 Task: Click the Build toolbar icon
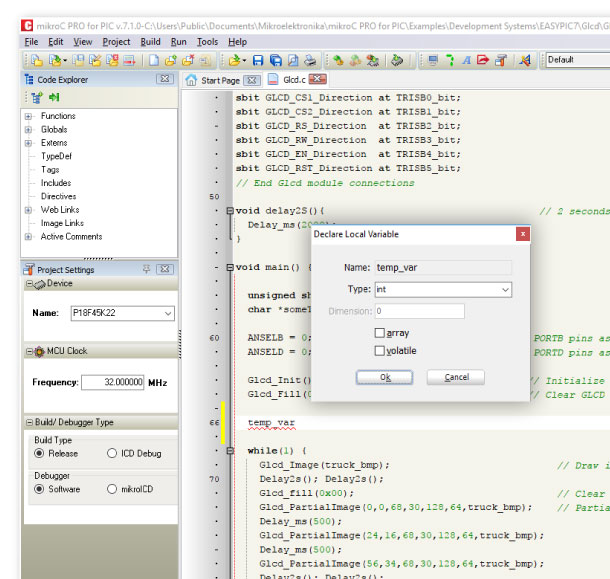point(338,60)
